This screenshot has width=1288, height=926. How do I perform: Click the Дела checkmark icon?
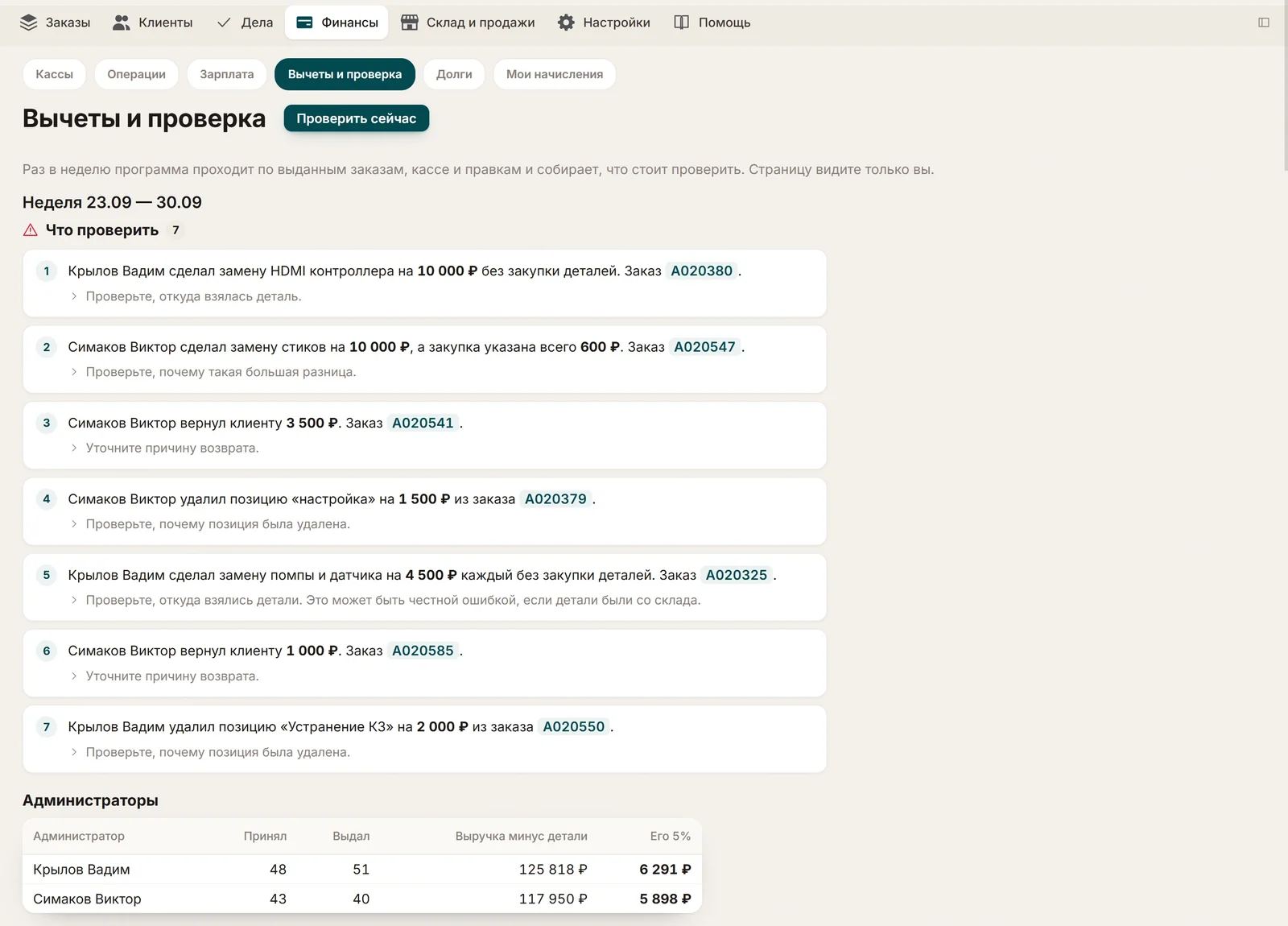click(x=224, y=23)
